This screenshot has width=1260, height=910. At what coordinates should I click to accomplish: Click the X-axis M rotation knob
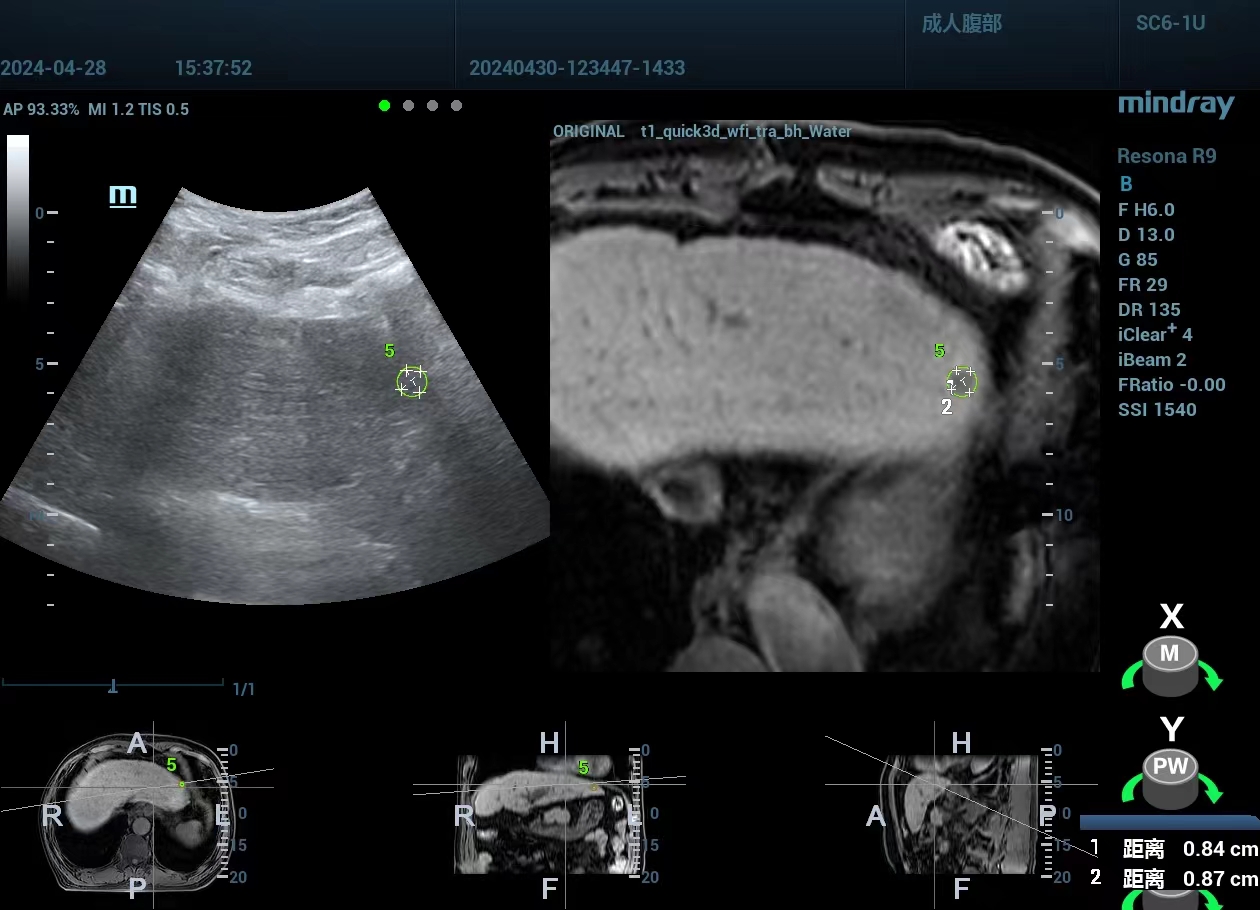[1169, 664]
